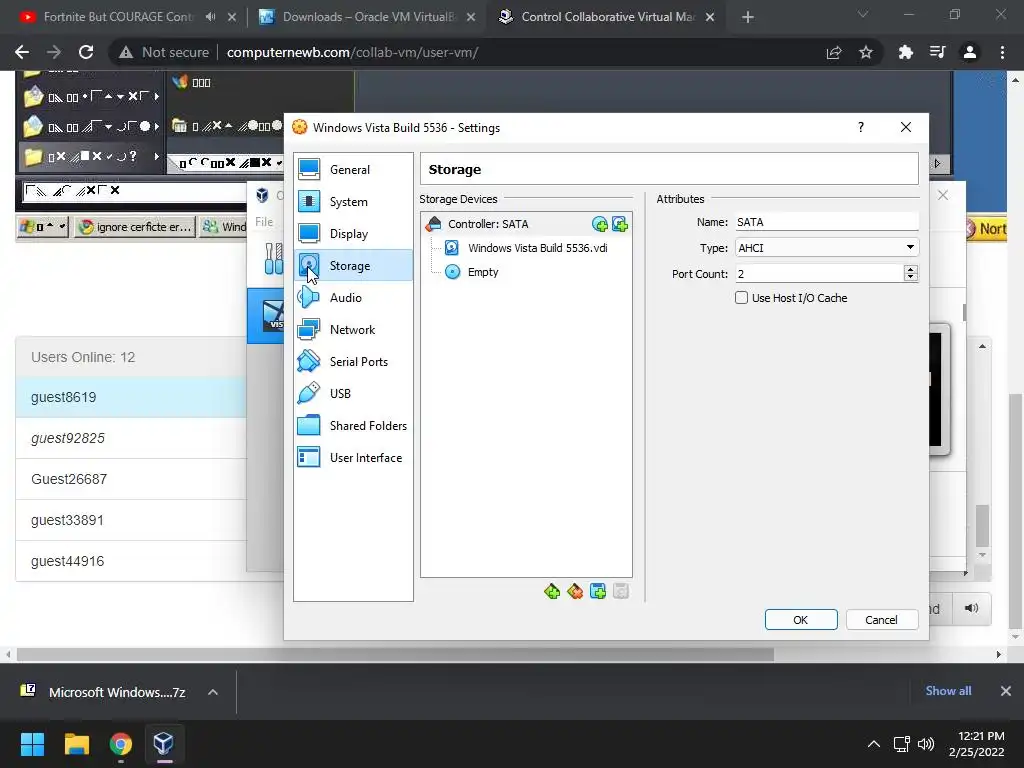The height and width of the screenshot is (768, 1024).
Task: Open the Windows Start menu
Action: [32, 744]
